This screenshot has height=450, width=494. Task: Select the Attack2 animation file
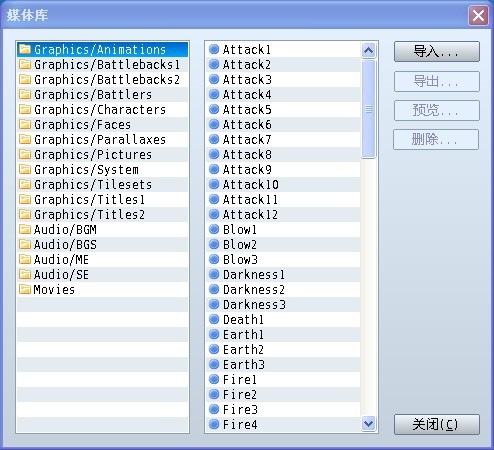[283, 64]
